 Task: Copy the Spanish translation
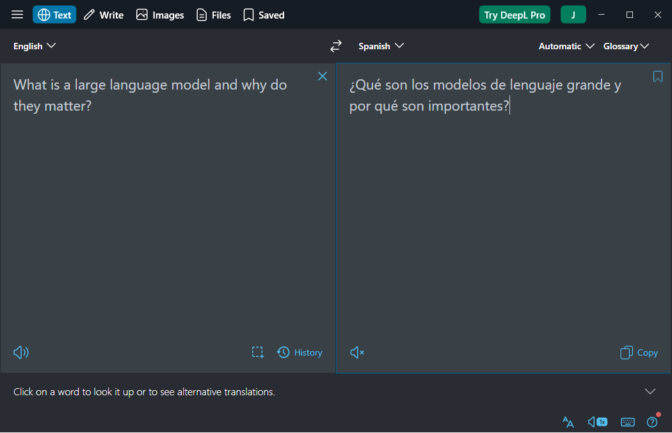pos(639,352)
